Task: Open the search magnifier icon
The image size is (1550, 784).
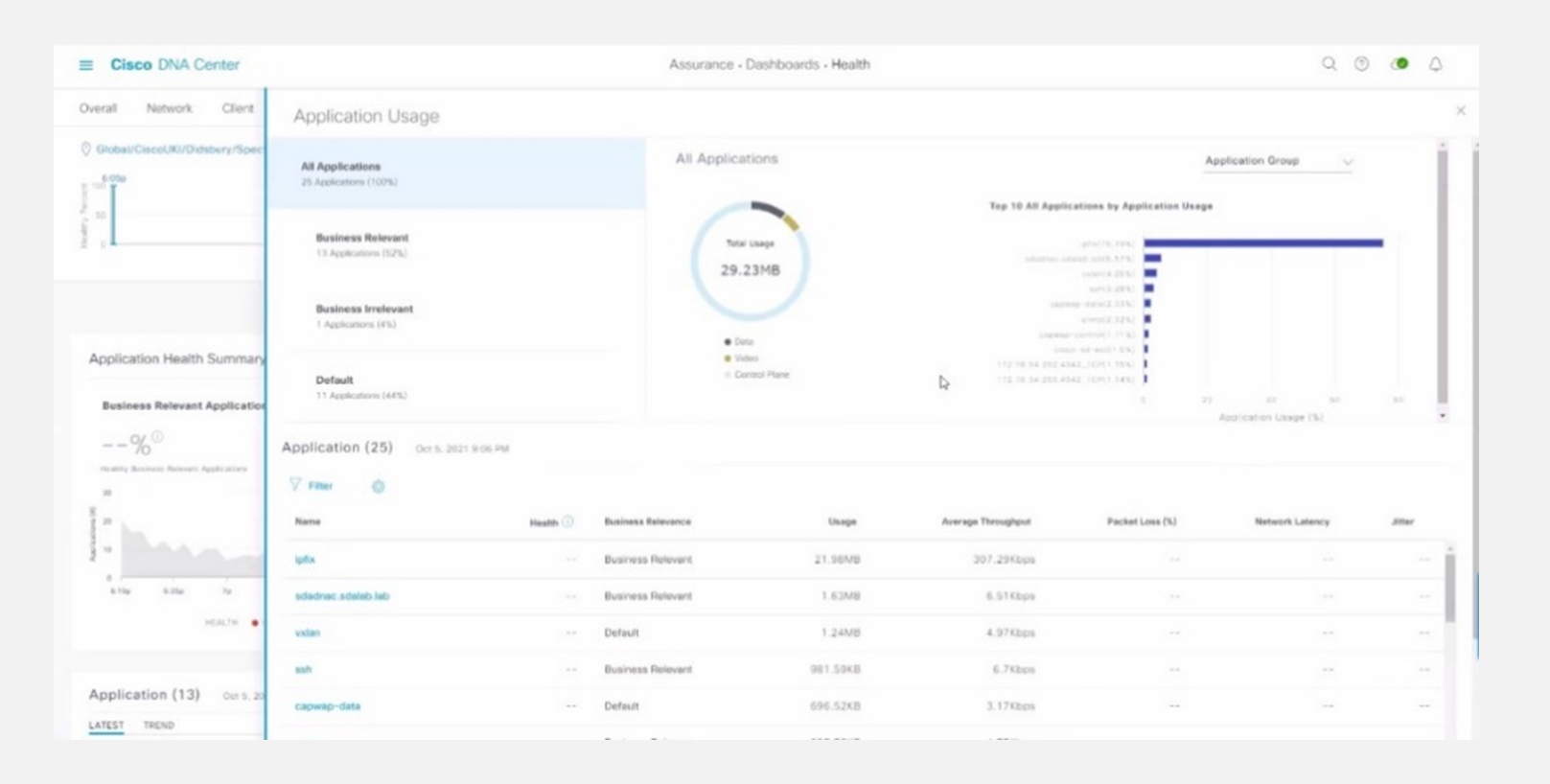Action: click(1329, 64)
